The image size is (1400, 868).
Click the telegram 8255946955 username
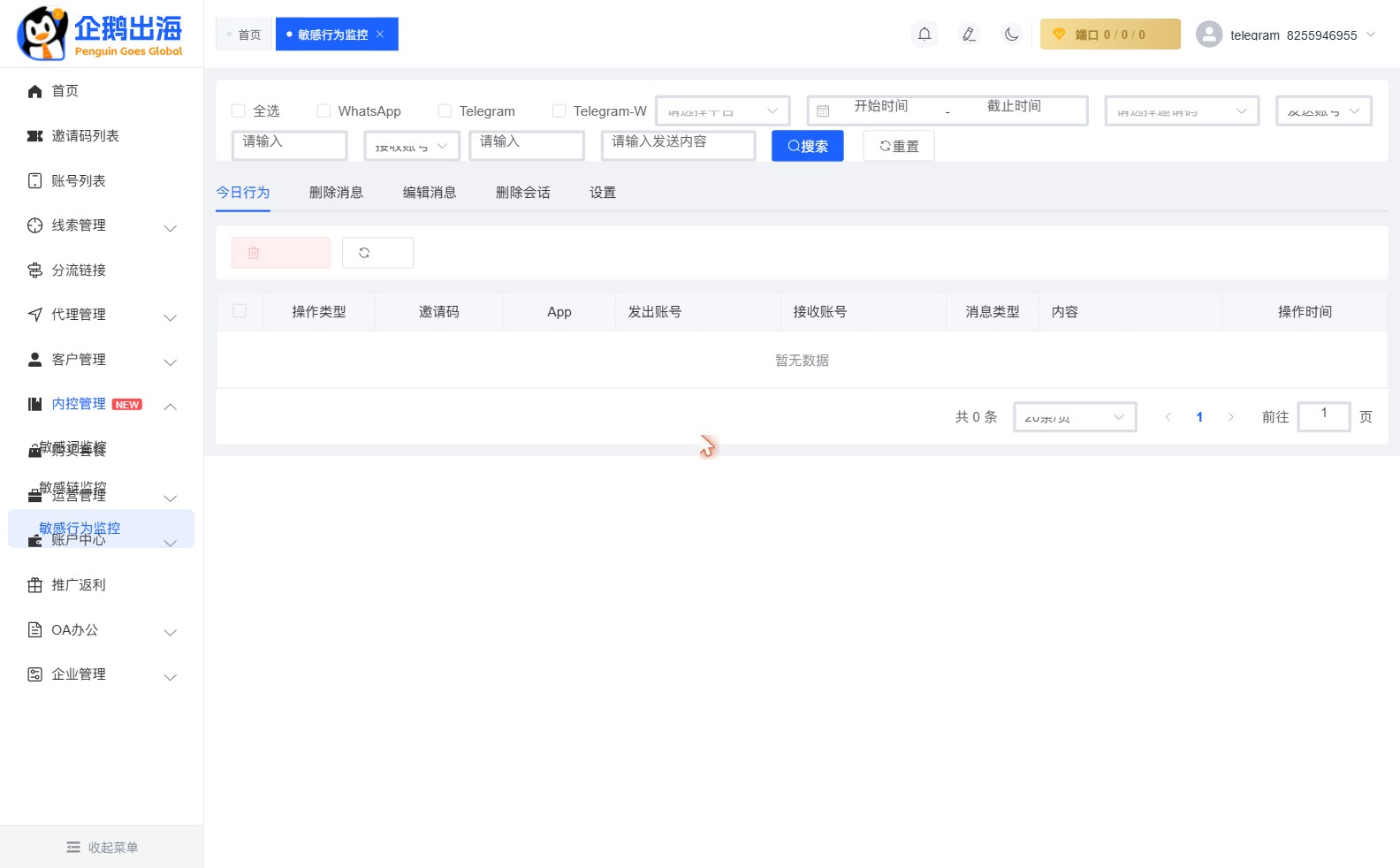coord(1294,35)
